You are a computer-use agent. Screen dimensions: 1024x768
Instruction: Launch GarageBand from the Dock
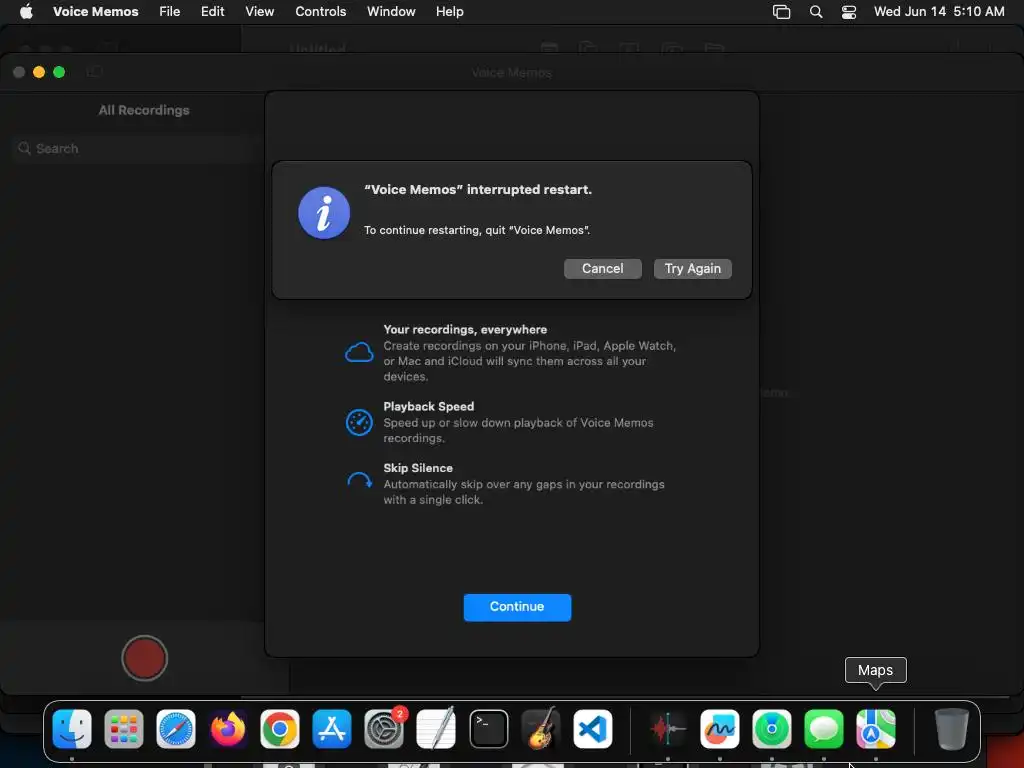tap(540, 728)
